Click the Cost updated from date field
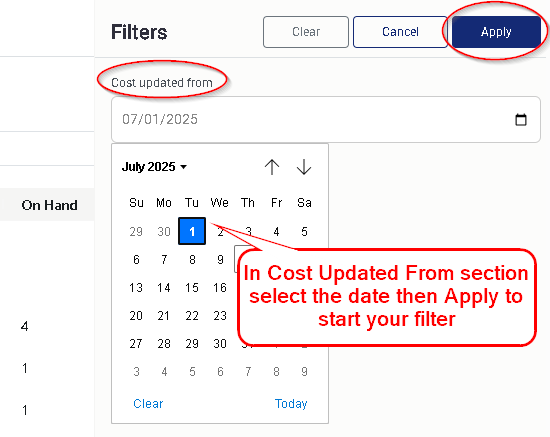The height and width of the screenshot is (437, 550). tap(326, 120)
